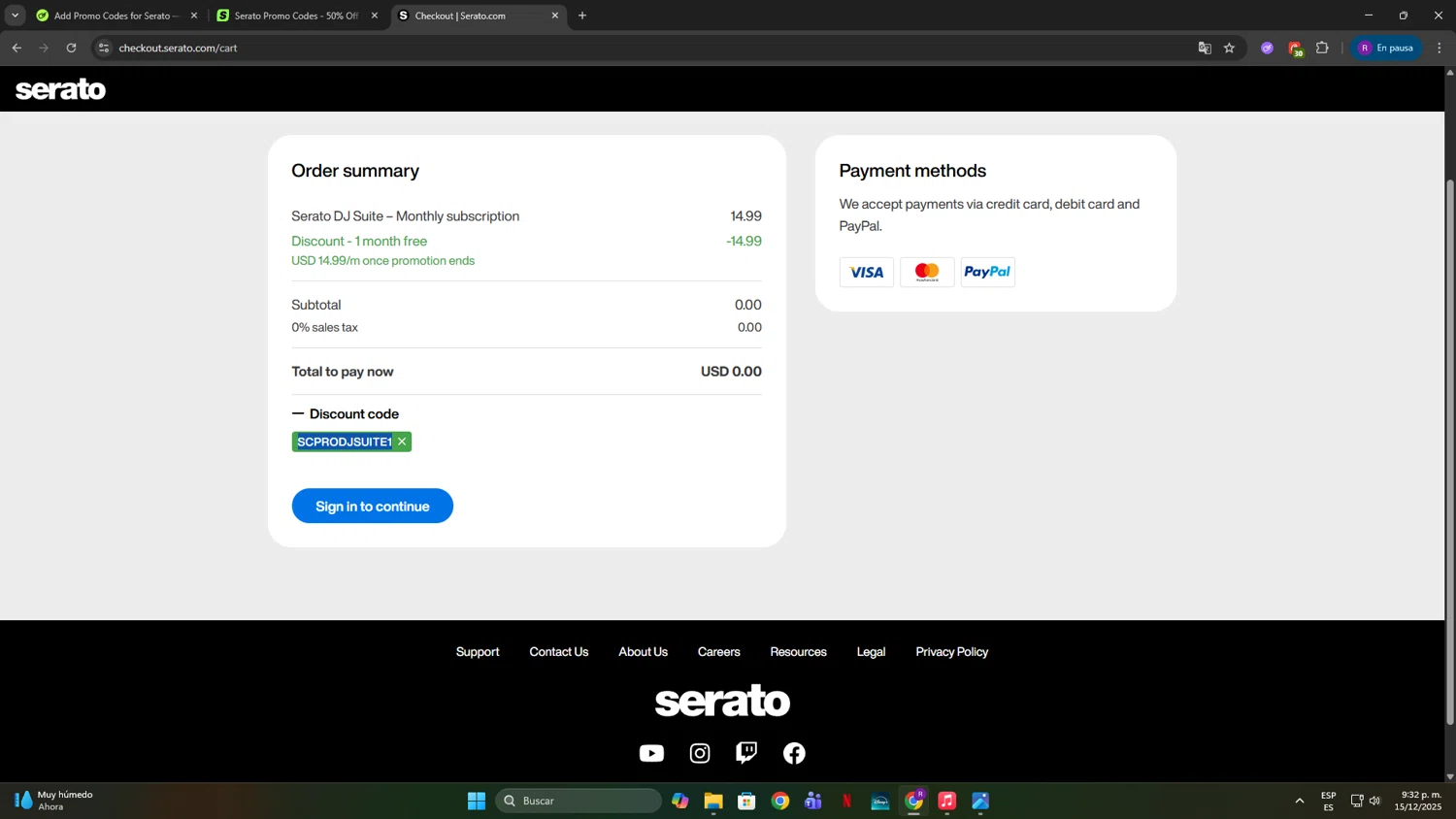Click the page vertical scrollbar

click(1450, 451)
